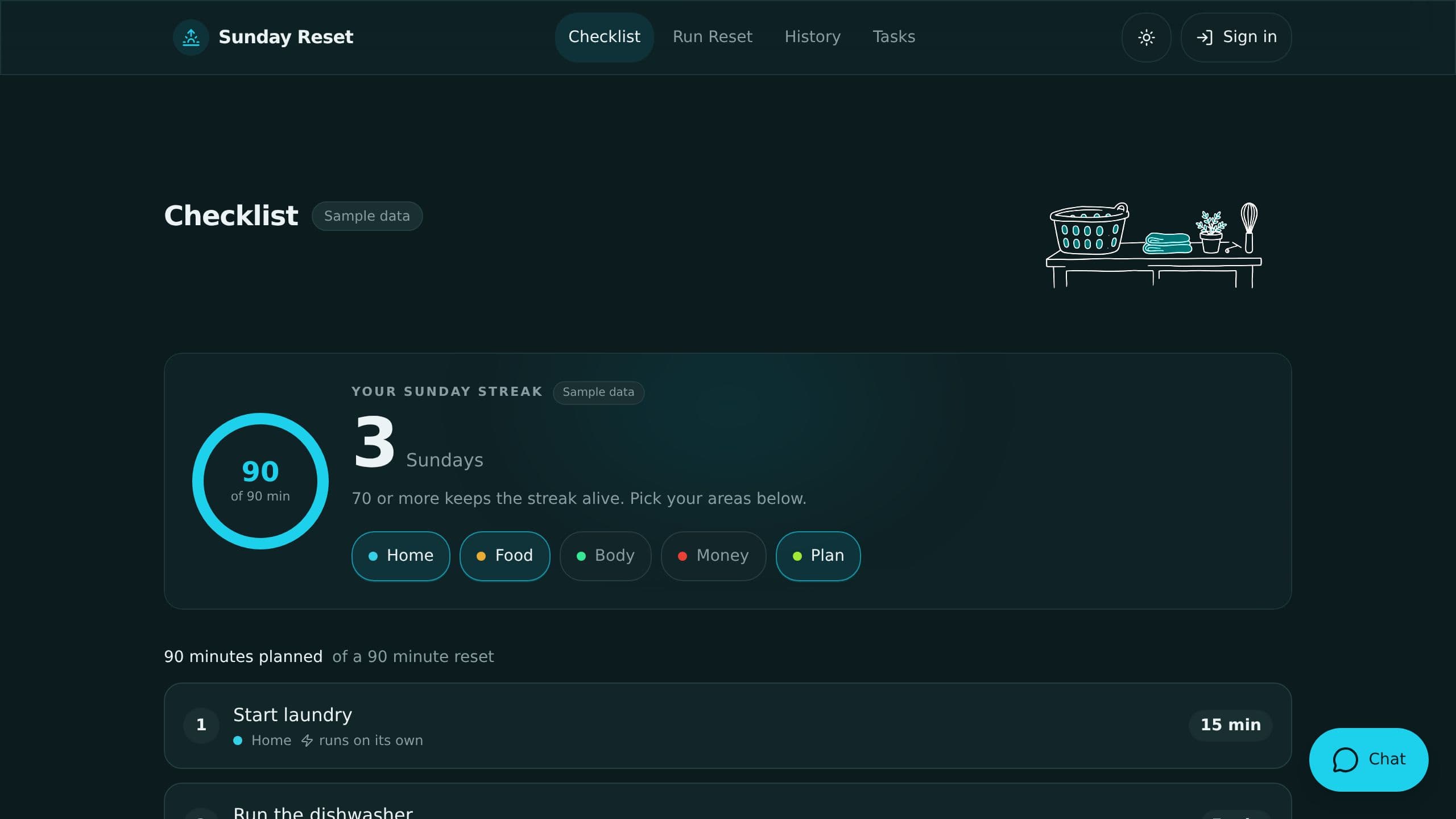
Task: Click the "YOUR SUNDAY STREAK" label
Action: coord(447,392)
